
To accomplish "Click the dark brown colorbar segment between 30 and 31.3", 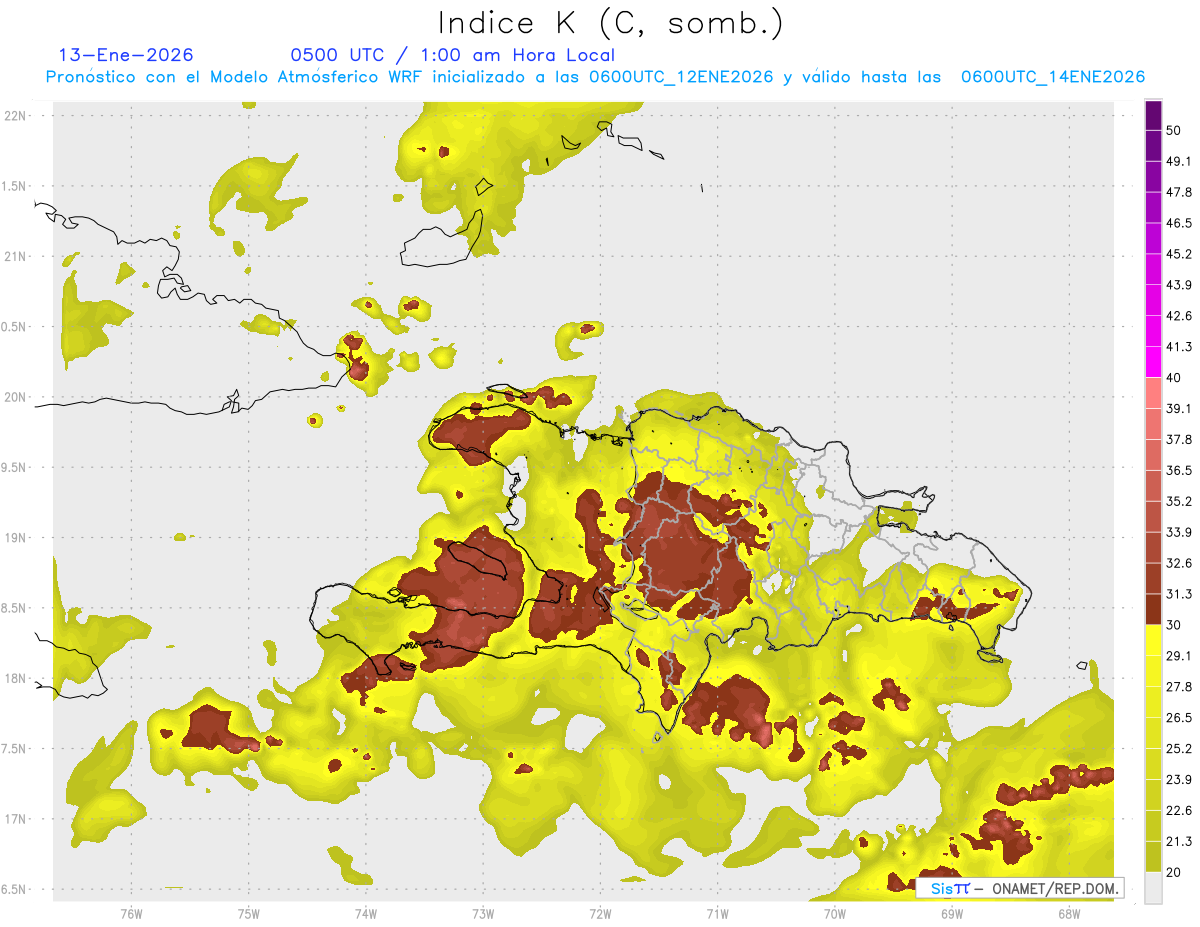I will coord(1153,609).
